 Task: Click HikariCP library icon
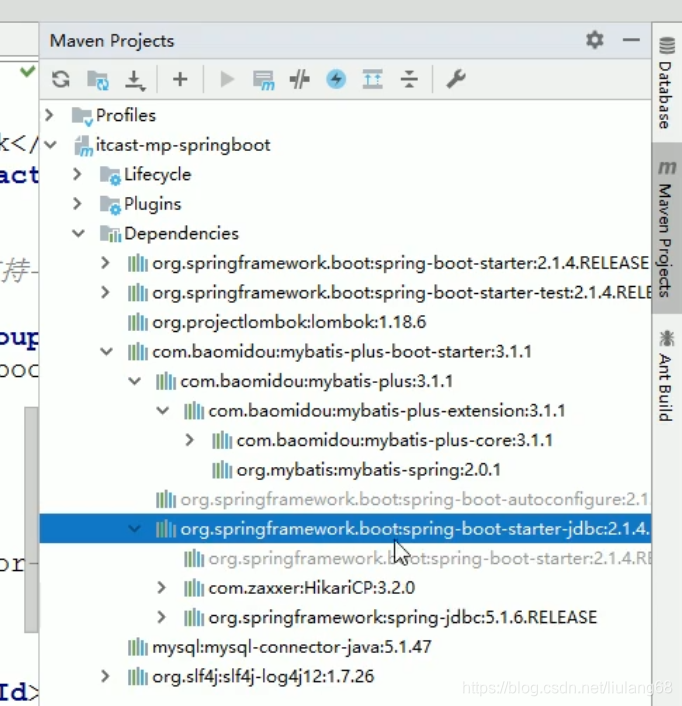(x=194, y=588)
